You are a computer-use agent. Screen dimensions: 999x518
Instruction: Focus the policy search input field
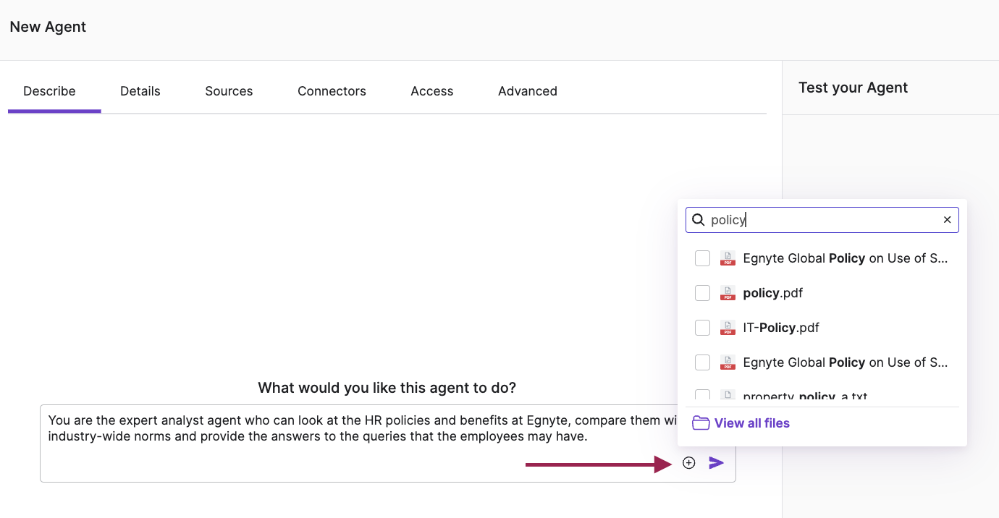822,220
